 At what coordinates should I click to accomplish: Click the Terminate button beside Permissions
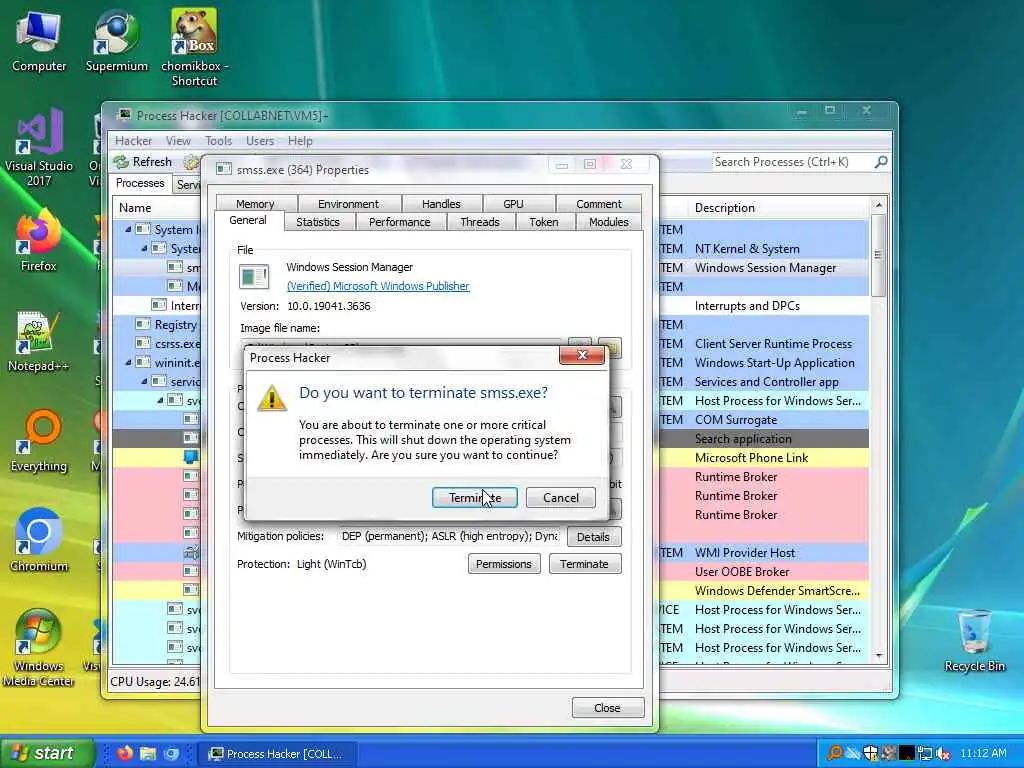click(x=584, y=564)
